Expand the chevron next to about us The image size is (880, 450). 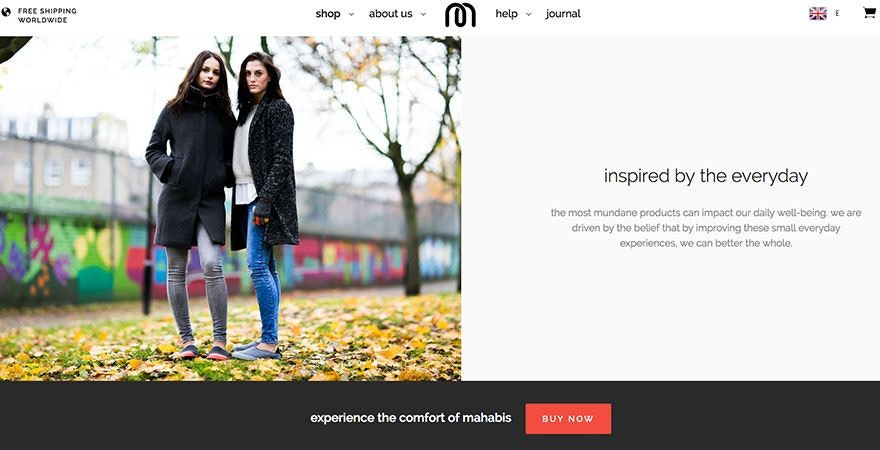pyautogui.click(x=423, y=15)
